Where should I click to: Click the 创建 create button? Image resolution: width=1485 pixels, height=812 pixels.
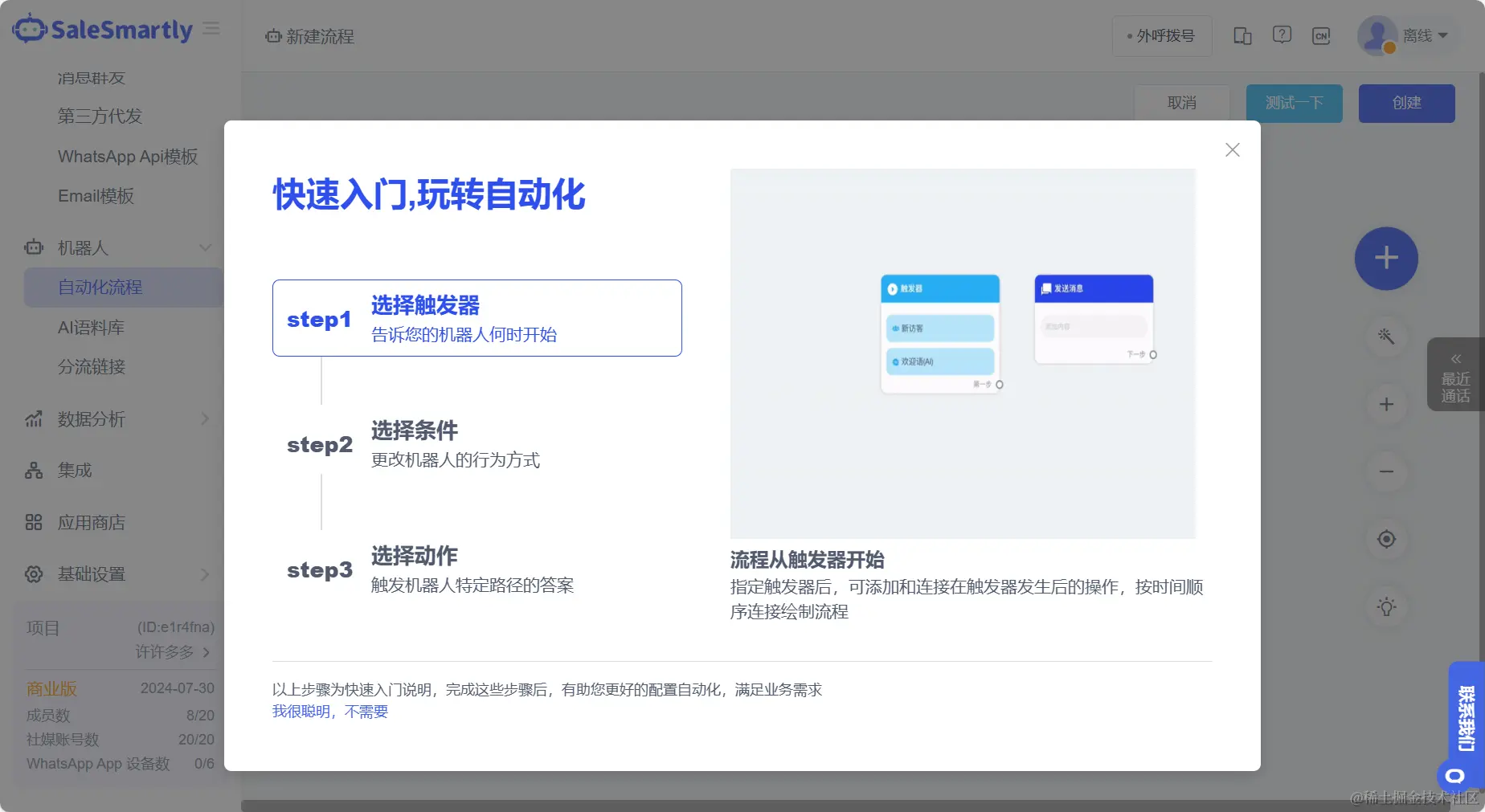coord(1407,104)
